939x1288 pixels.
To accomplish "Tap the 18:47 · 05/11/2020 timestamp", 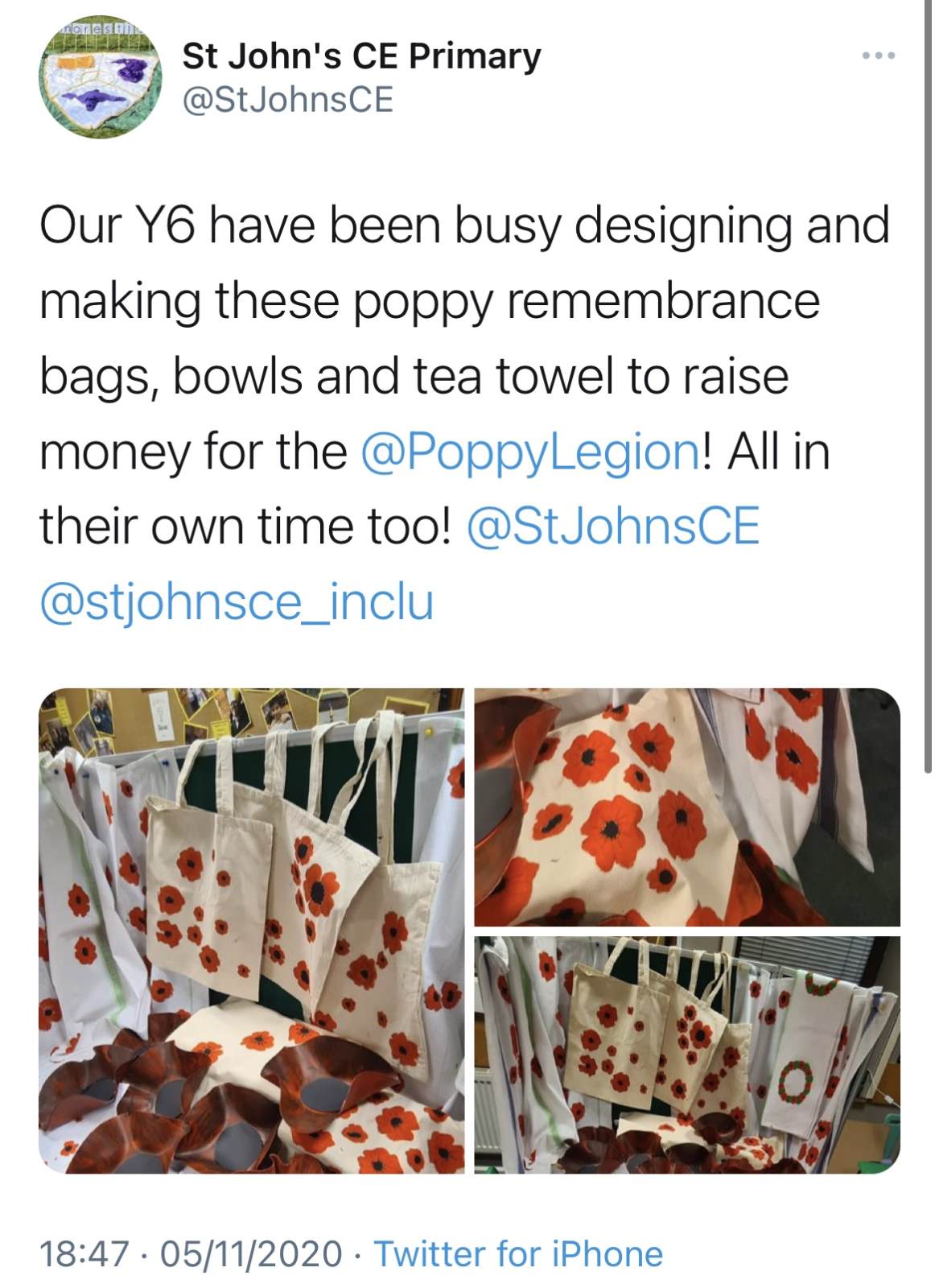I will click(191, 1253).
